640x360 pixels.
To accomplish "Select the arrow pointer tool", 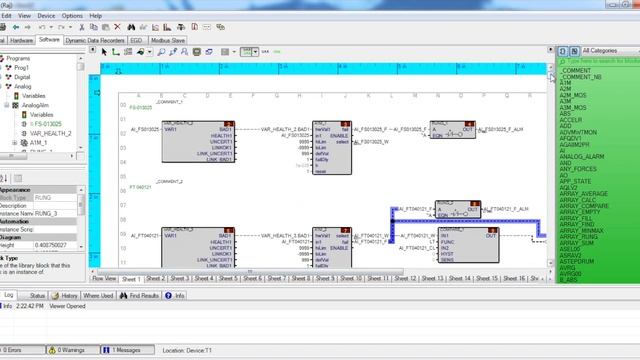I will (104, 52).
